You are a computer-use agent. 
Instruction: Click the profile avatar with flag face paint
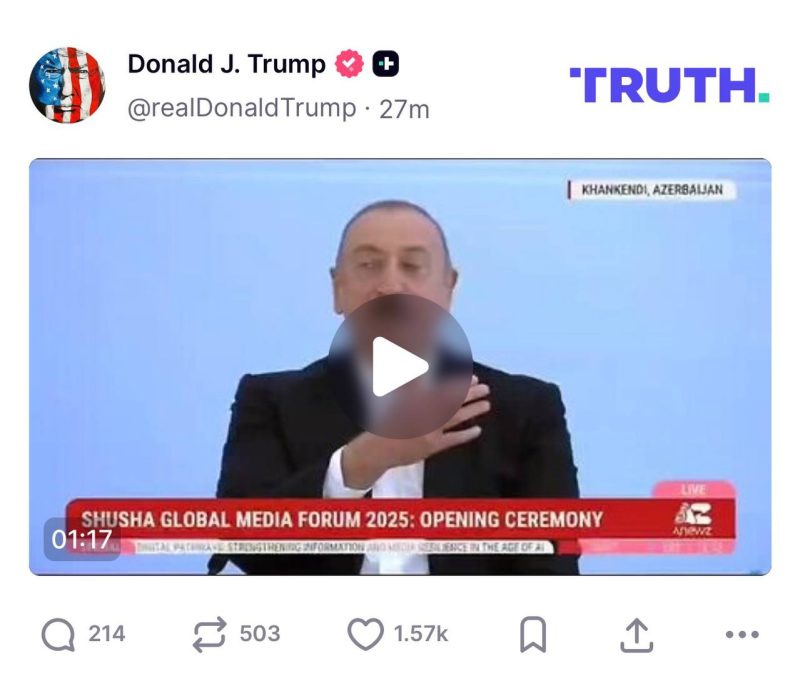67,85
